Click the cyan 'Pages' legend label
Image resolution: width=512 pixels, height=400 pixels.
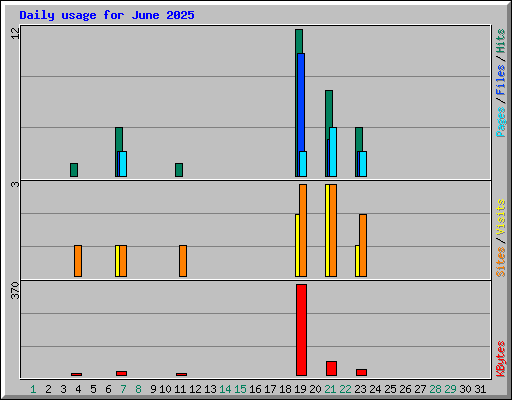click(x=501, y=122)
